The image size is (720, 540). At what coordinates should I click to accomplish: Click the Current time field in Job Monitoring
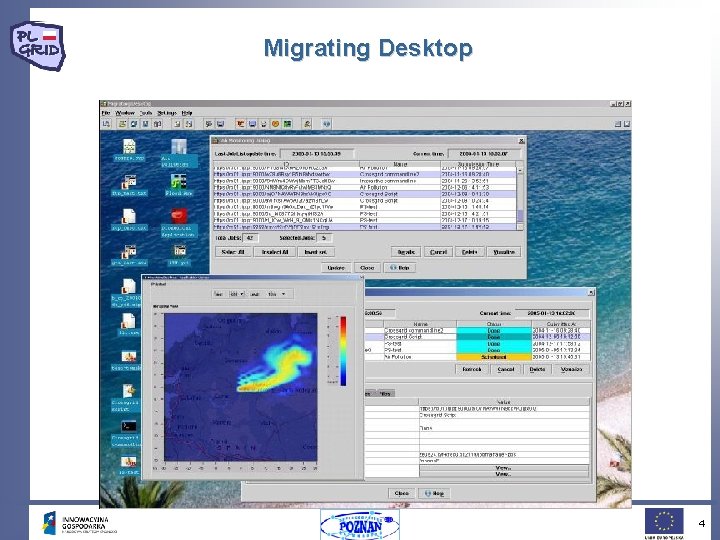click(485, 154)
